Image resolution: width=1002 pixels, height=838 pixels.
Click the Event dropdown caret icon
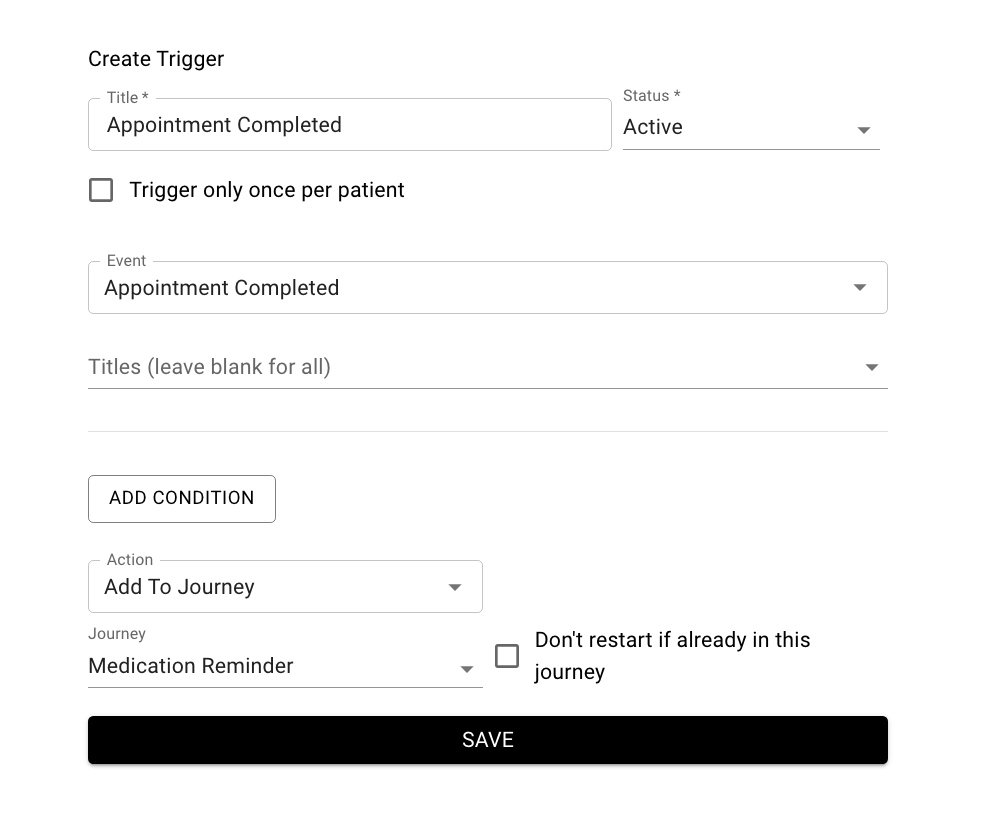click(x=860, y=287)
